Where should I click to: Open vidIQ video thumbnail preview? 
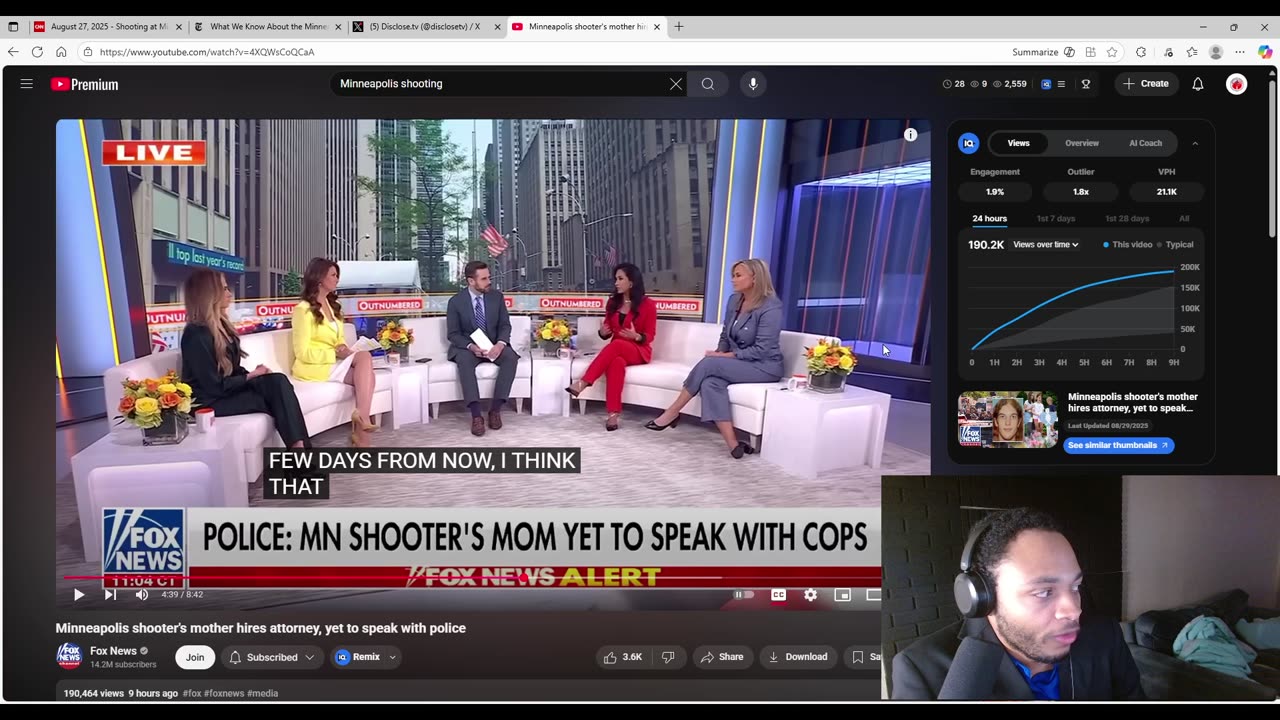(x=1007, y=419)
